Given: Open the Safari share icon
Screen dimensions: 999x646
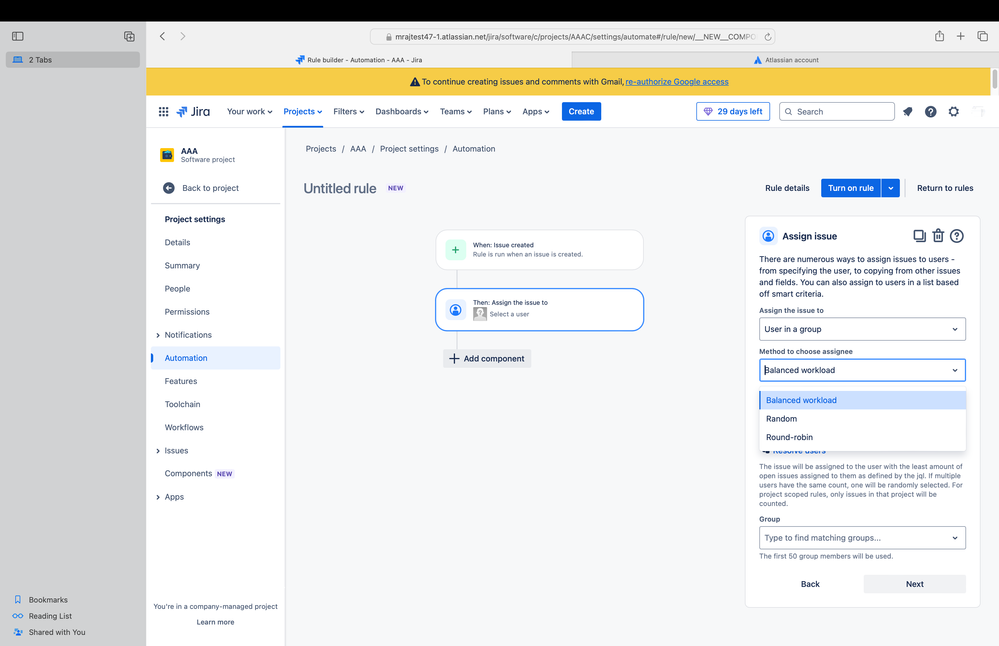Looking at the screenshot, I should click(x=939, y=36).
